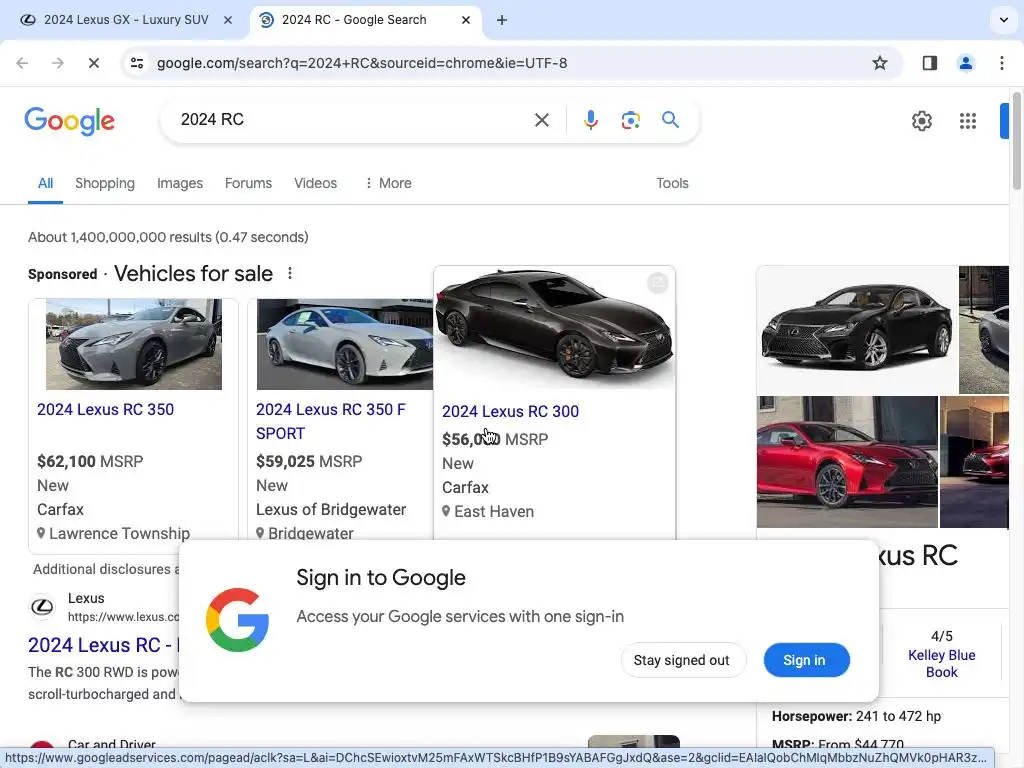Expand the More search filters
The image size is (1024, 768).
(x=388, y=184)
